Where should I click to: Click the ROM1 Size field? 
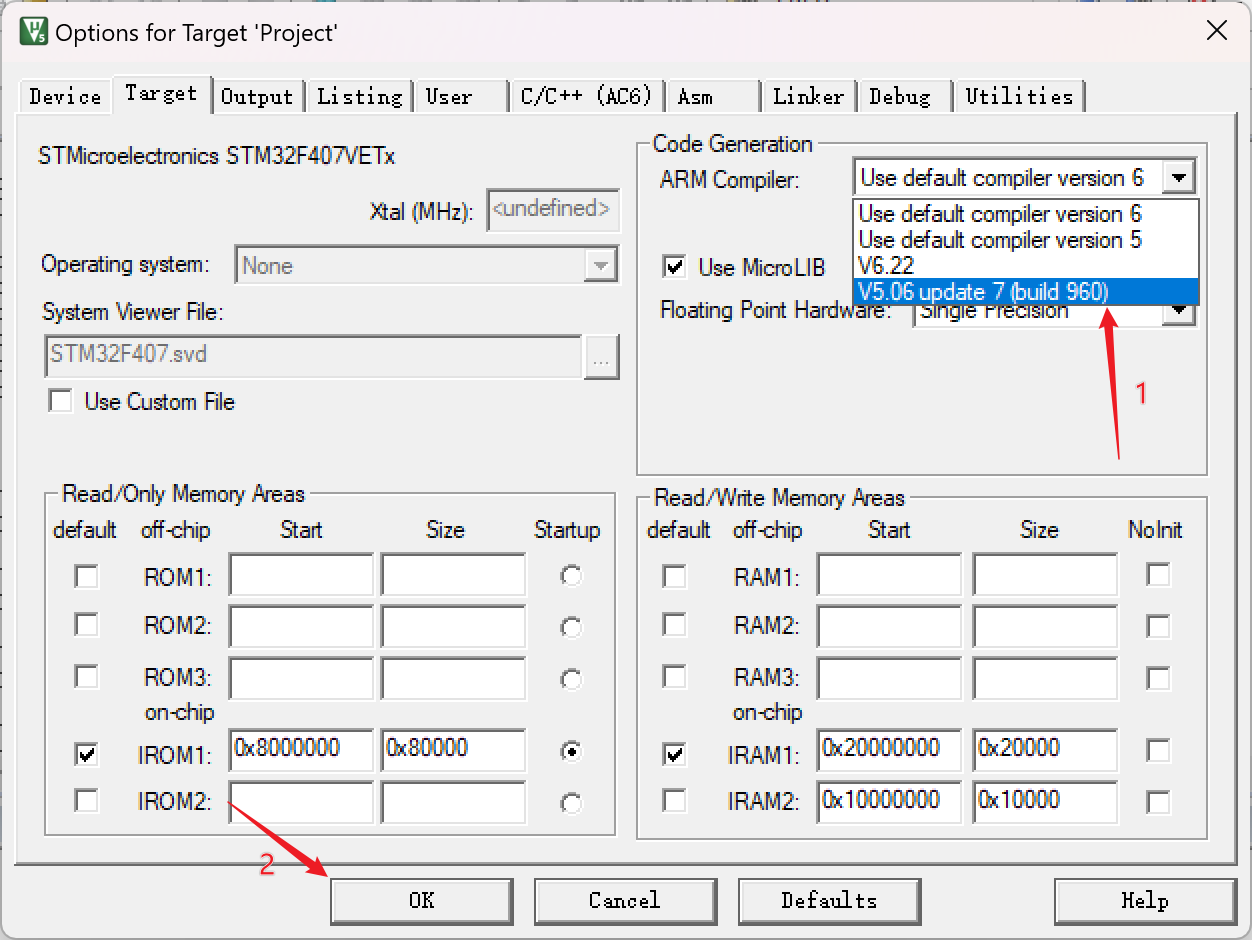[453, 575]
